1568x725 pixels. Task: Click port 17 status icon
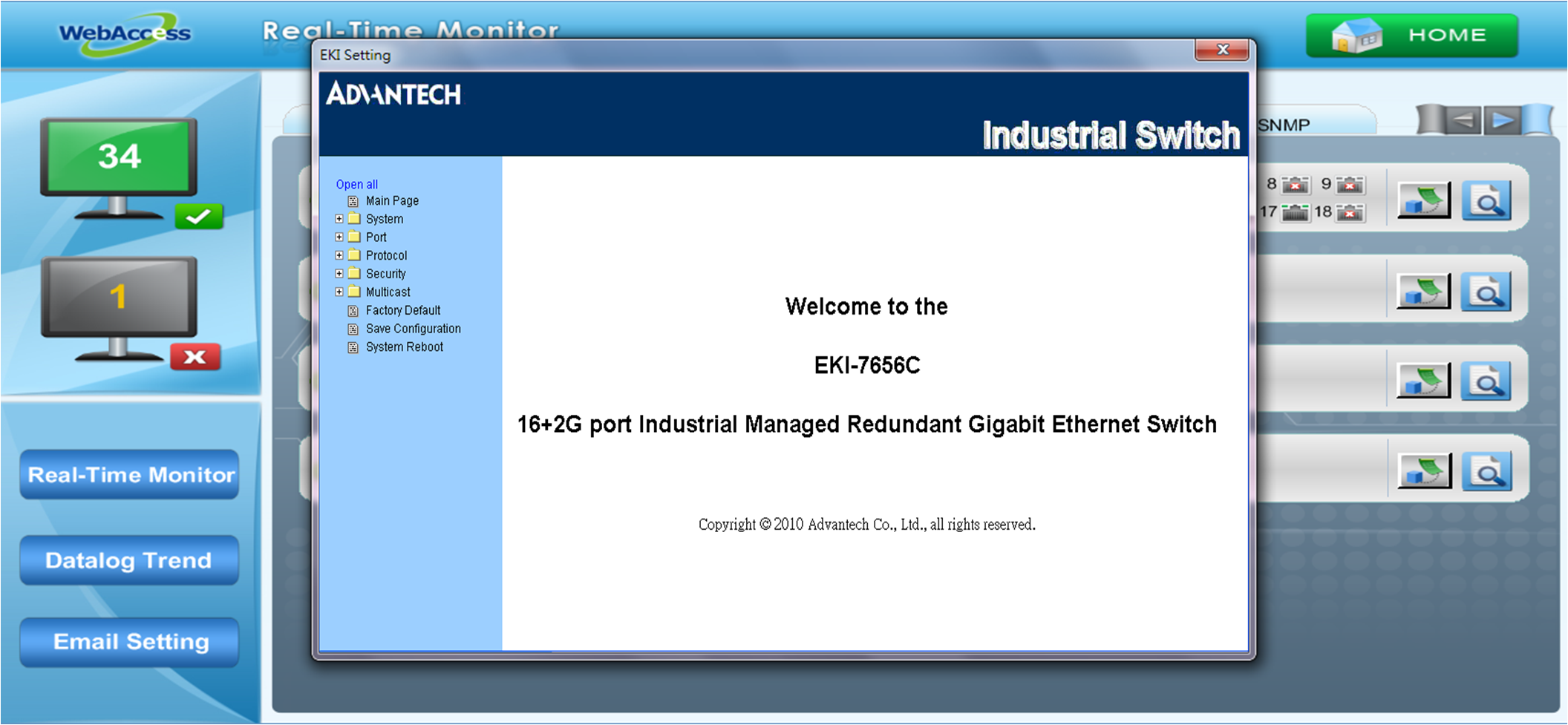click(1296, 213)
